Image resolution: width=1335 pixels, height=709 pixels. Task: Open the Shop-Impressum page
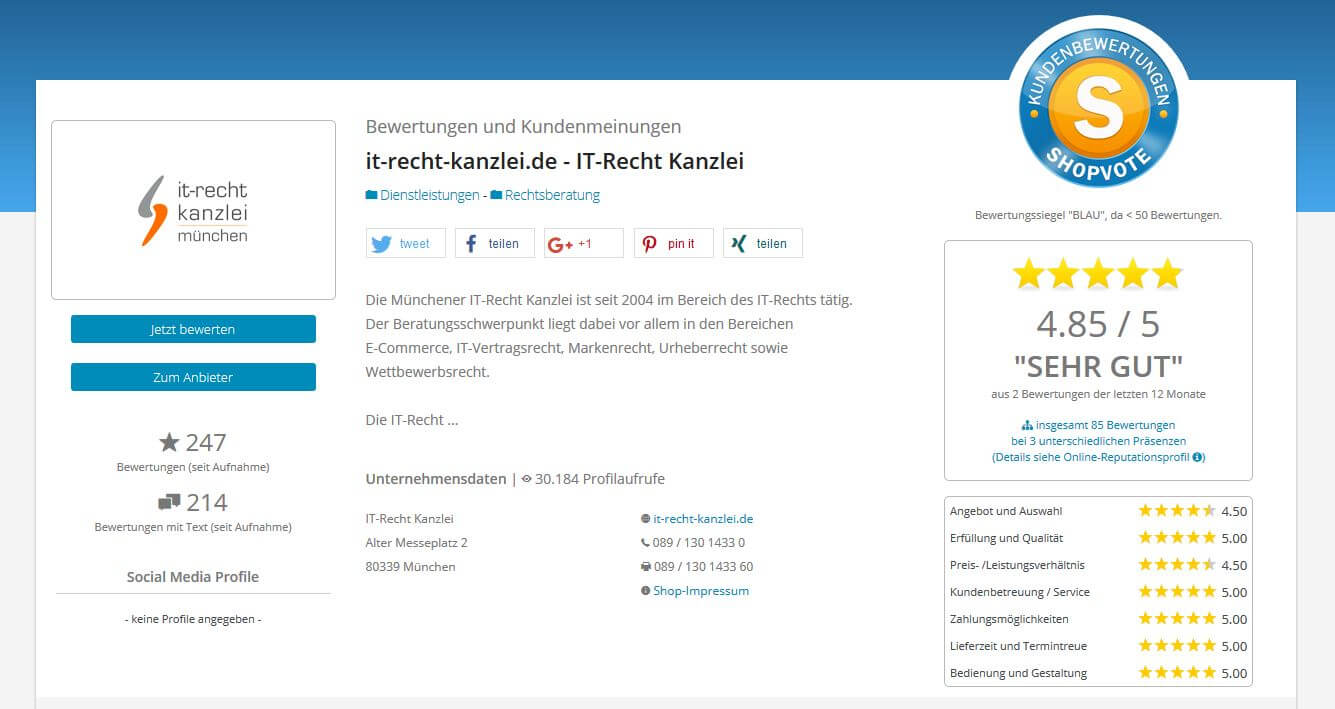[700, 590]
